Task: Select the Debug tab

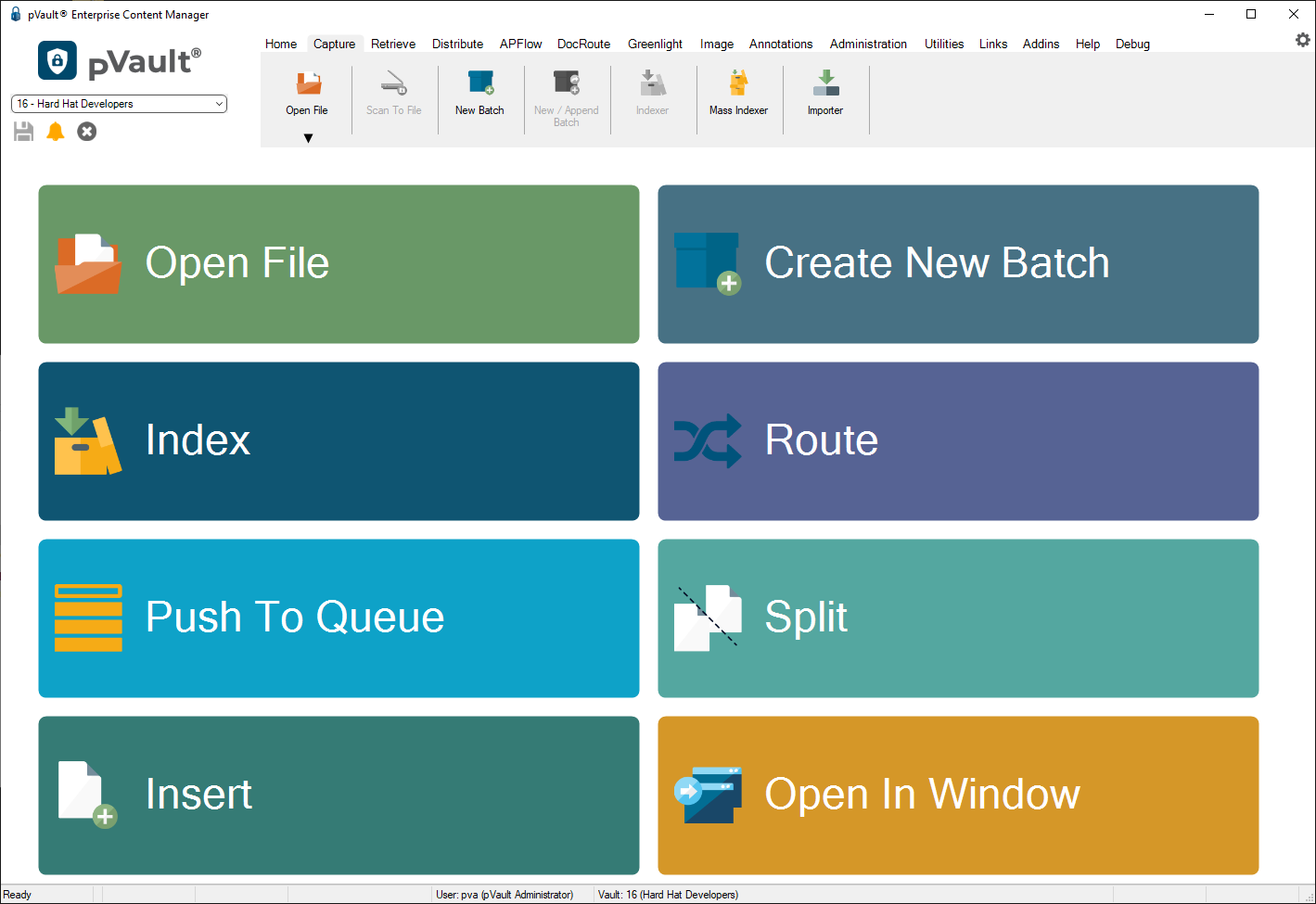Action: [x=1132, y=44]
